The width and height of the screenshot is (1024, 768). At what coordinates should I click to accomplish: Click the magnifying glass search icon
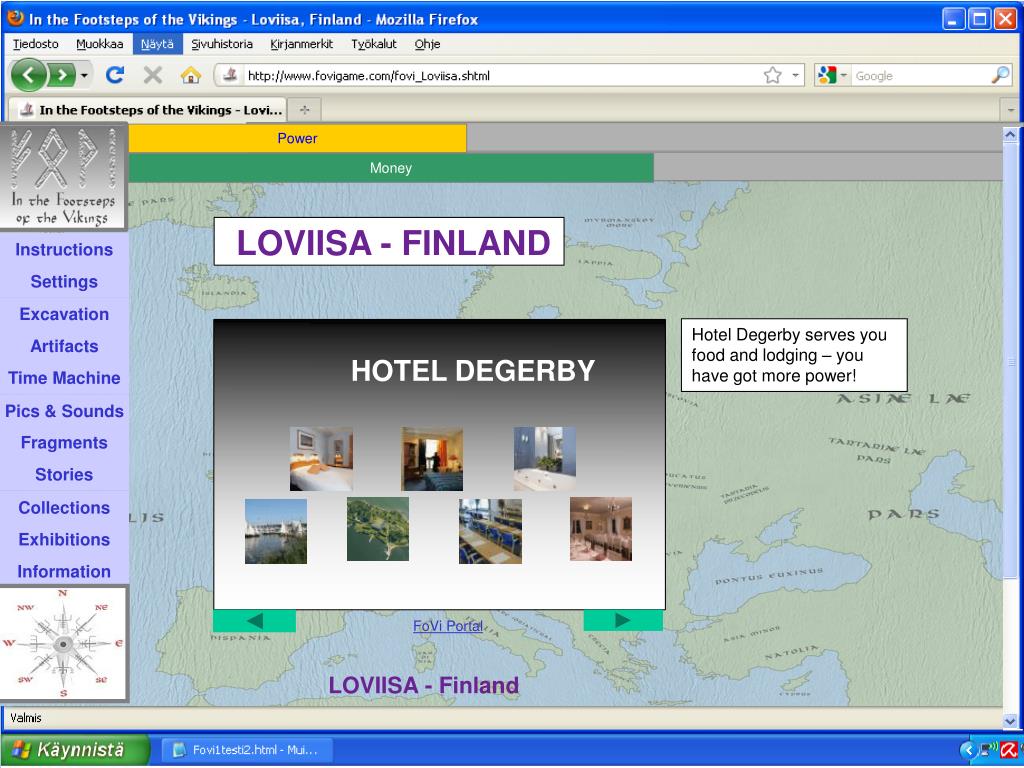1000,75
